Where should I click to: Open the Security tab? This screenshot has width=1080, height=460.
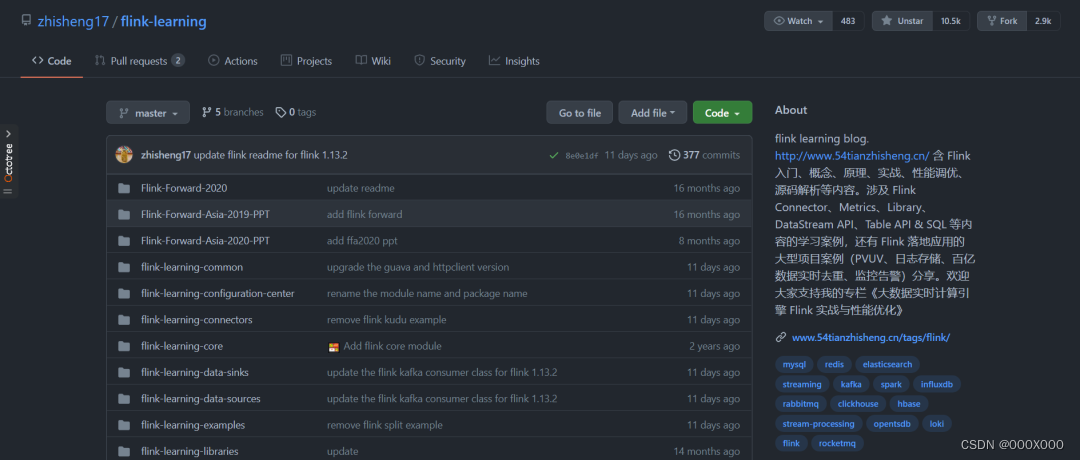pos(440,61)
